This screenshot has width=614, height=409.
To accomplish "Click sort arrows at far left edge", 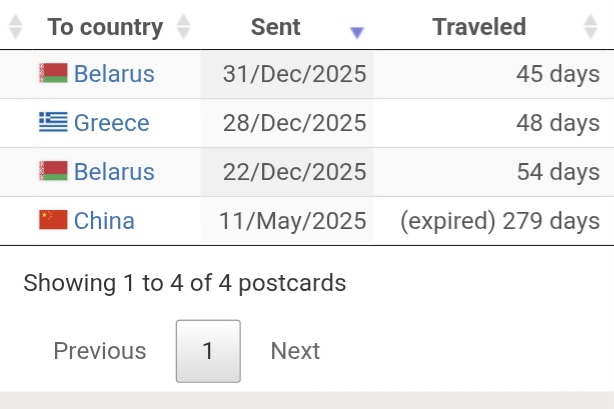I will point(14,28).
